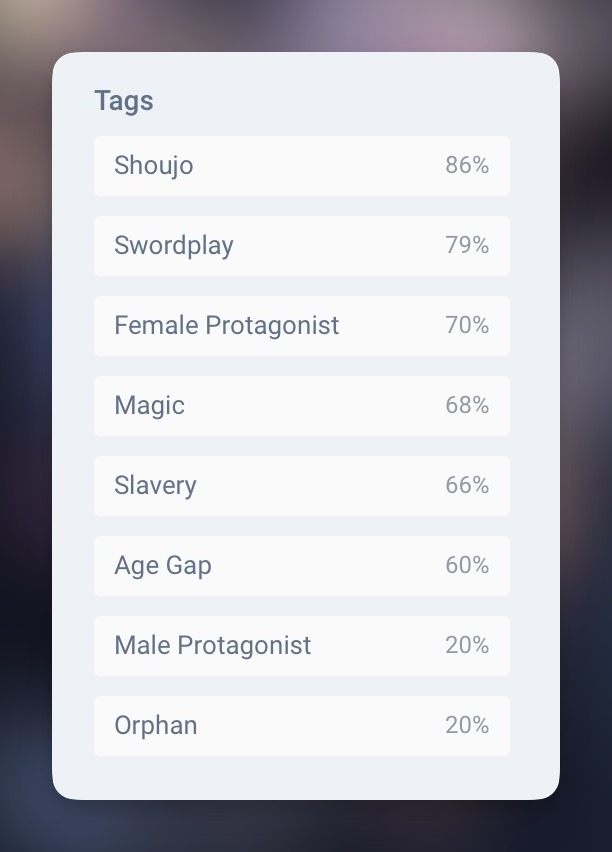
Task: Open the Shoujo tag
Action: [302, 166]
